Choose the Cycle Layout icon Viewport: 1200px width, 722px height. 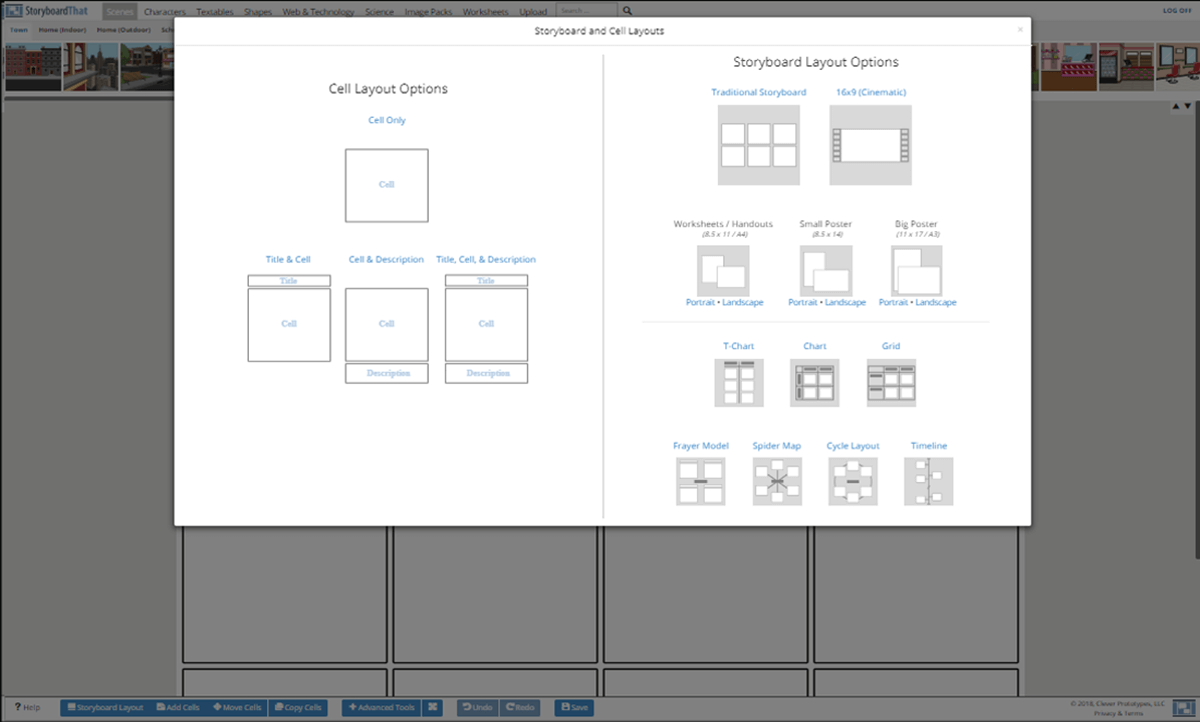(853, 482)
